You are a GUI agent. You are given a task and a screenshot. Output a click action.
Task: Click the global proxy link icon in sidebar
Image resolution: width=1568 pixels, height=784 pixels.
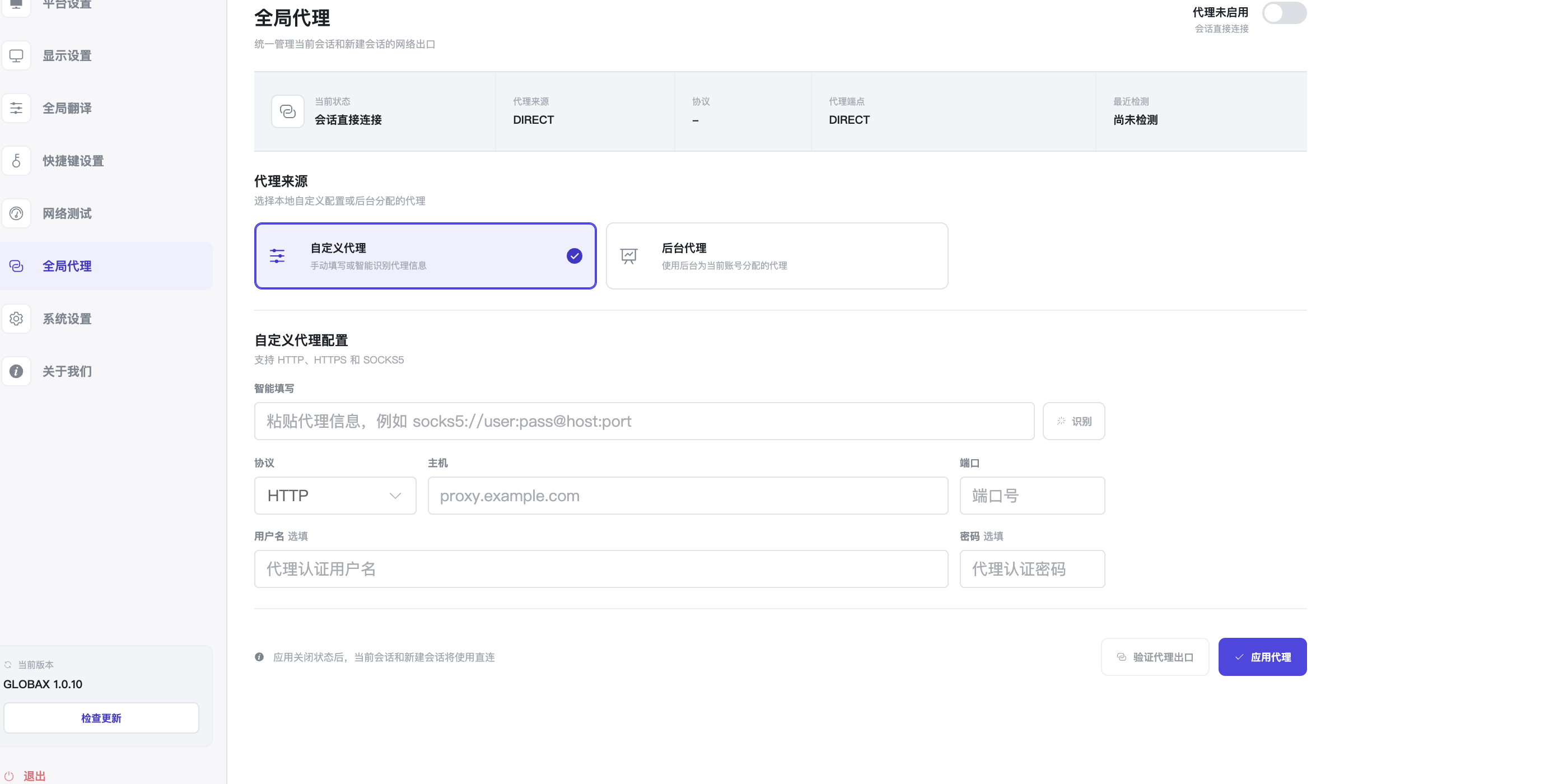(16, 266)
